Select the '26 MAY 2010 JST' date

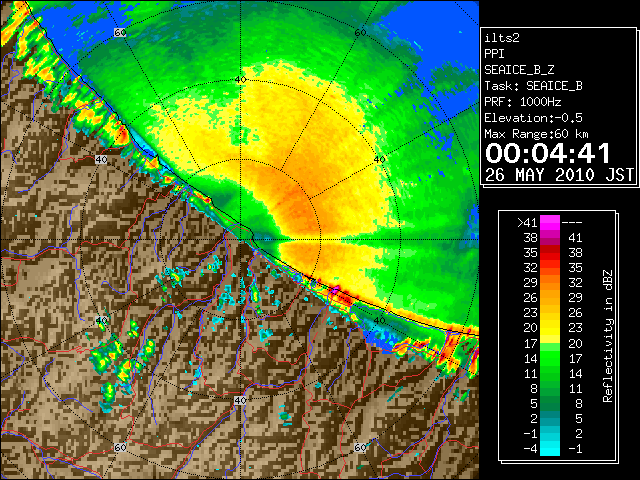(560, 175)
